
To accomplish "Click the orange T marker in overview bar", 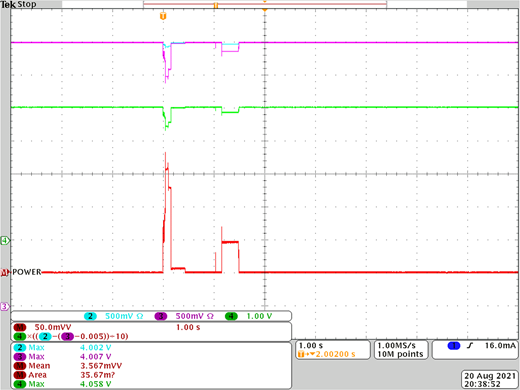I will pyautogui.click(x=216, y=5).
